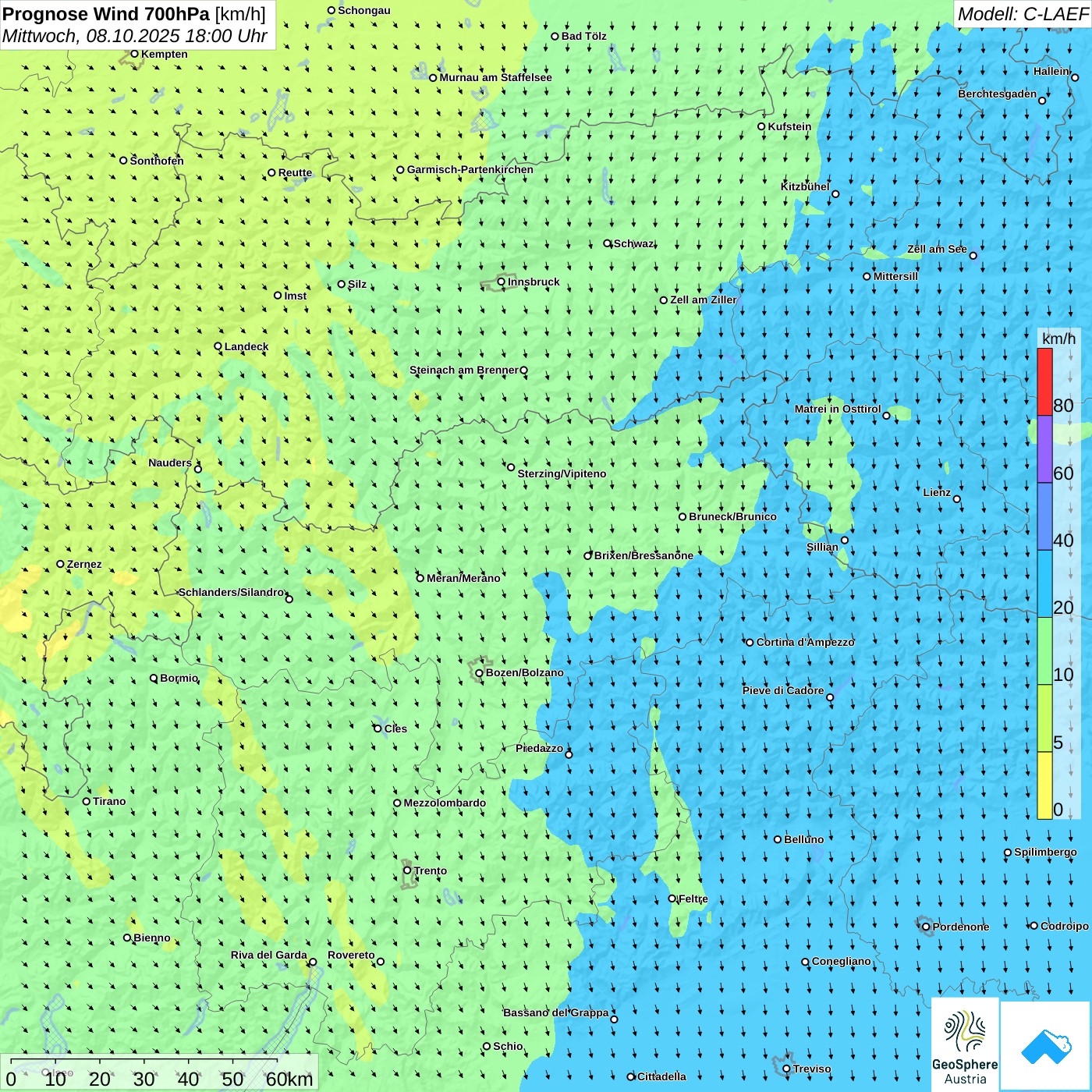Click the Bormio city label
Screen dimensions: 1092x1092
(179, 678)
